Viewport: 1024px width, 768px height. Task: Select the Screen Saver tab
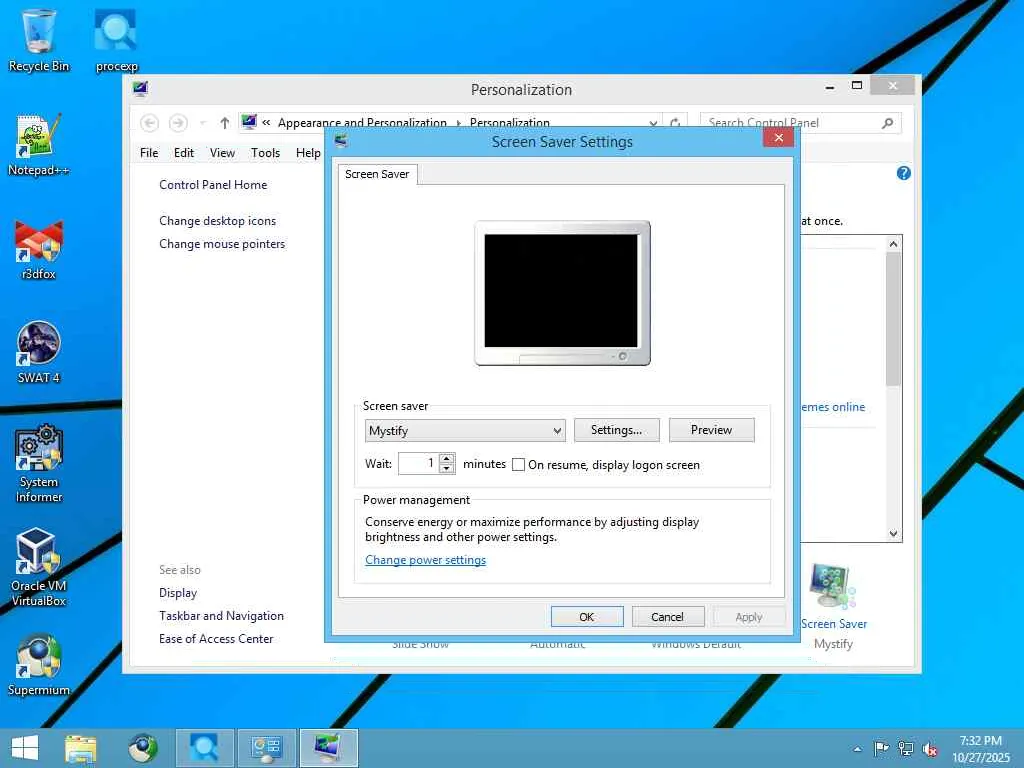pos(377,174)
